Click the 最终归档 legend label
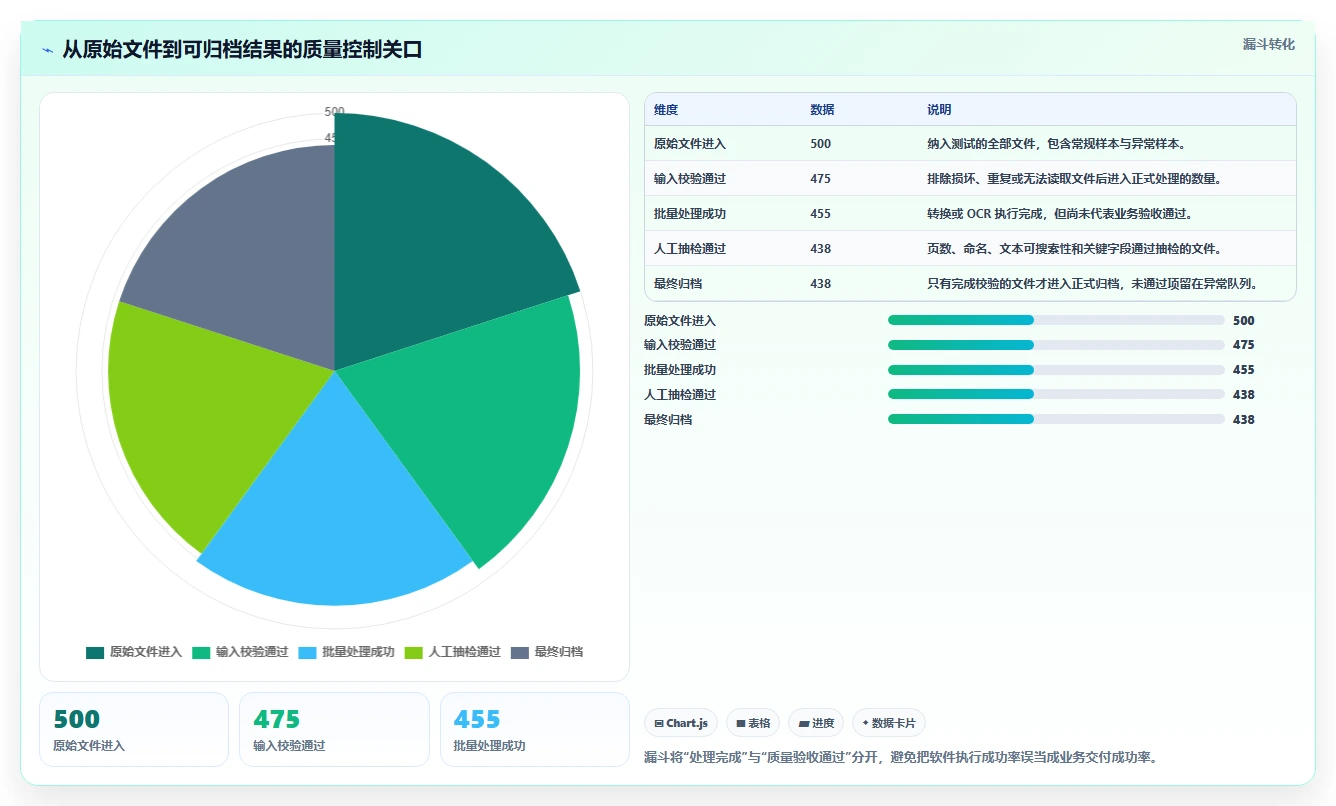The height and width of the screenshot is (806, 1336). click(559, 652)
